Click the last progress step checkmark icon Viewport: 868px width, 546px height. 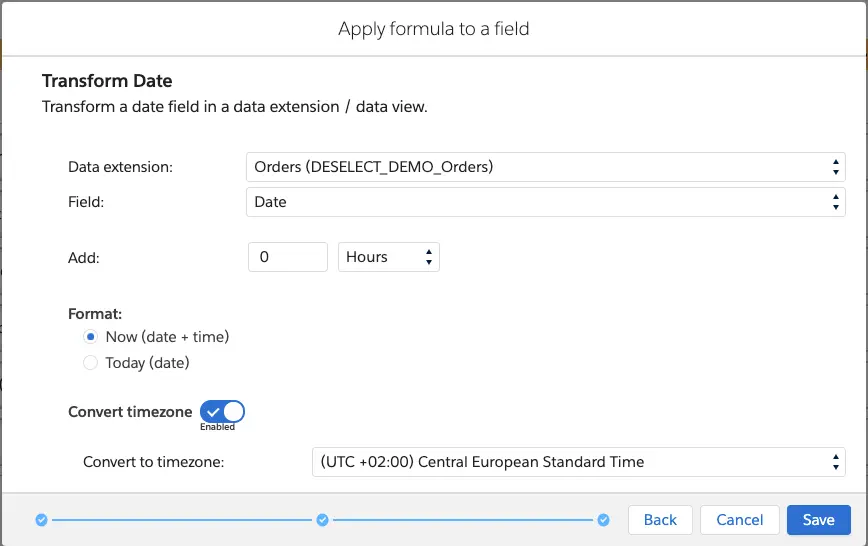point(603,520)
